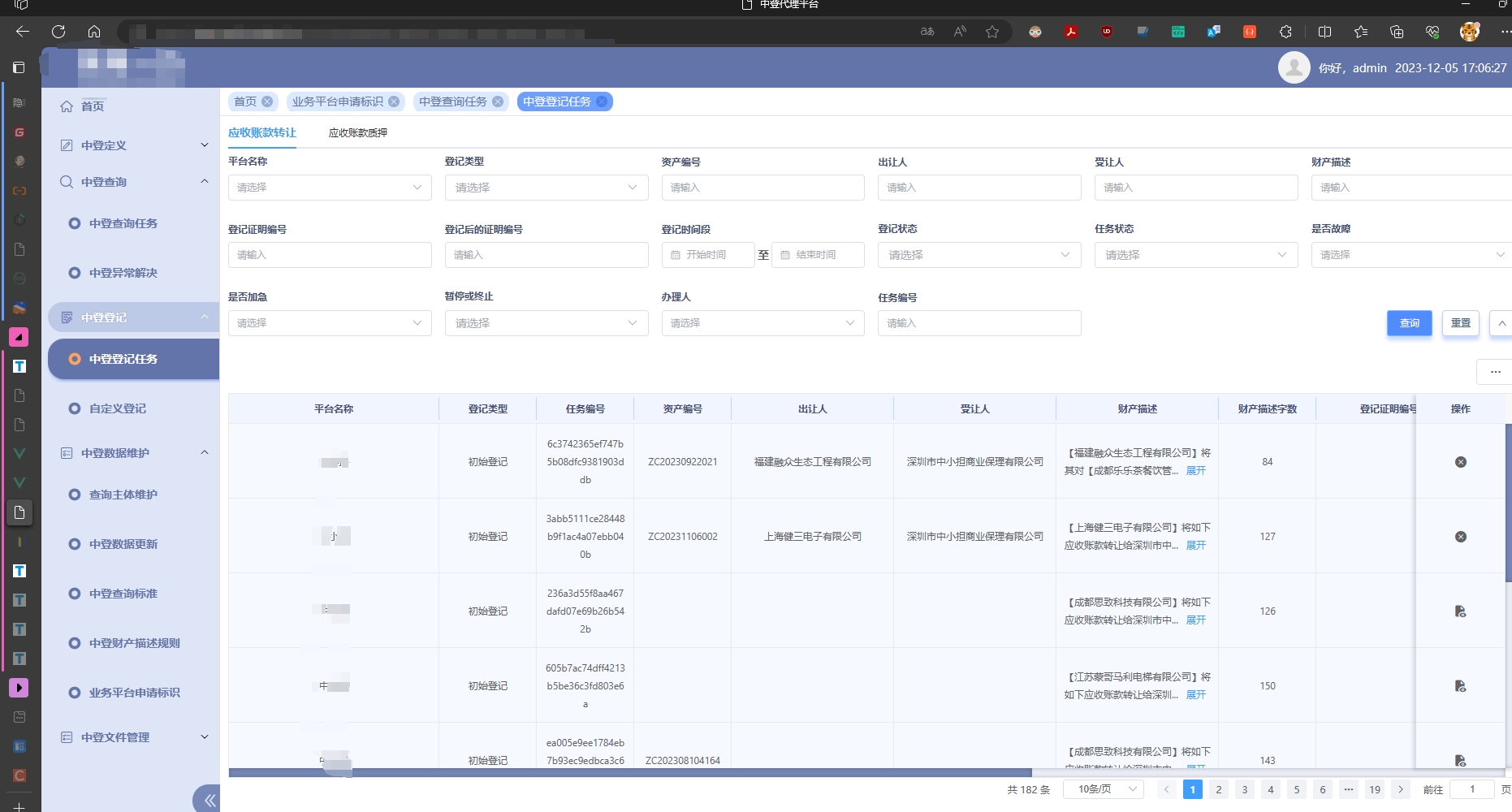The image size is (1512, 812).
Task: Close the 业务平台申请标识 tab tag
Action: [394, 101]
